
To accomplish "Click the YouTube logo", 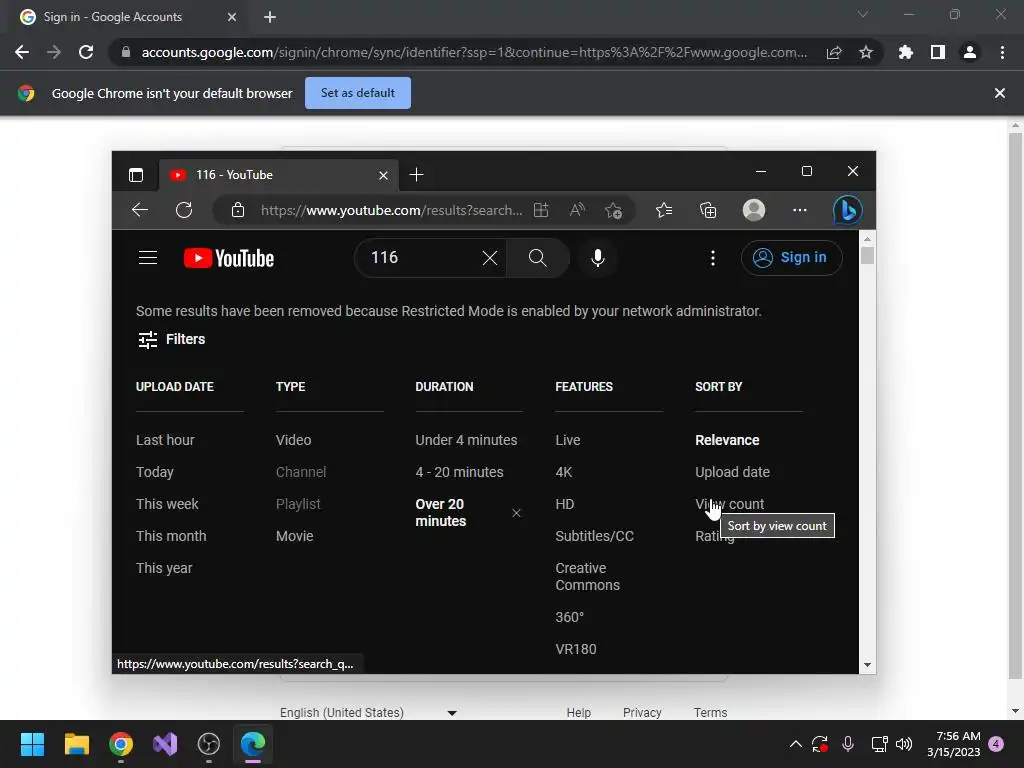I will [229, 258].
